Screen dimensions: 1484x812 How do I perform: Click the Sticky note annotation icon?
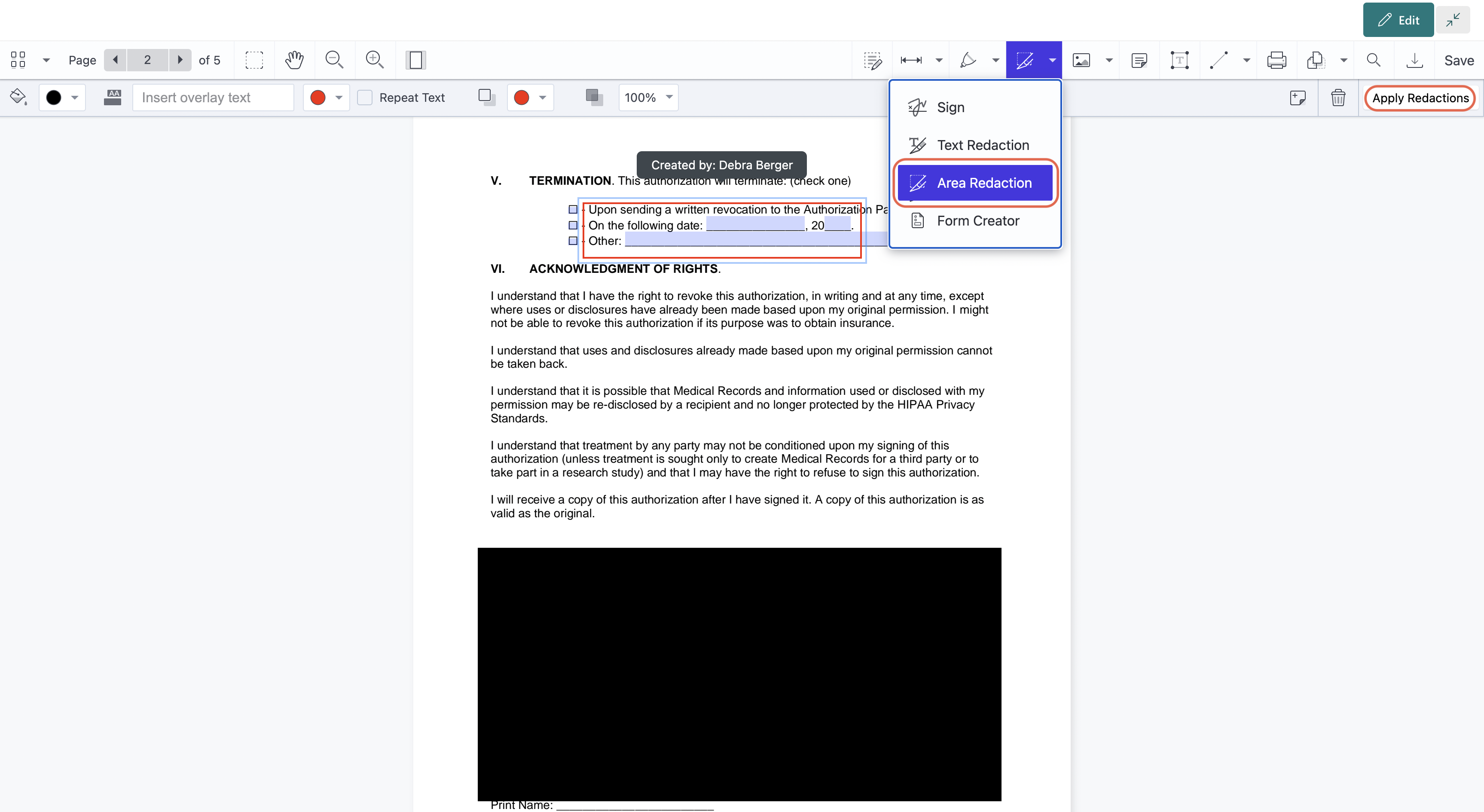pyautogui.click(x=1140, y=59)
